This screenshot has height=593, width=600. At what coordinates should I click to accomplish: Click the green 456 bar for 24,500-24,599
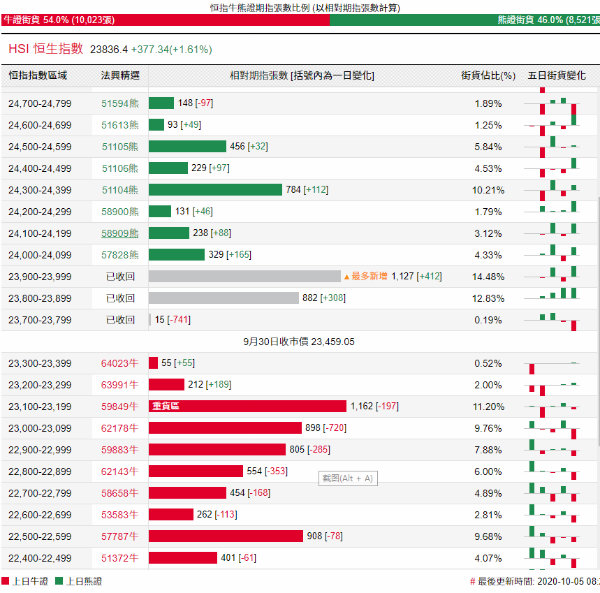coord(187,146)
